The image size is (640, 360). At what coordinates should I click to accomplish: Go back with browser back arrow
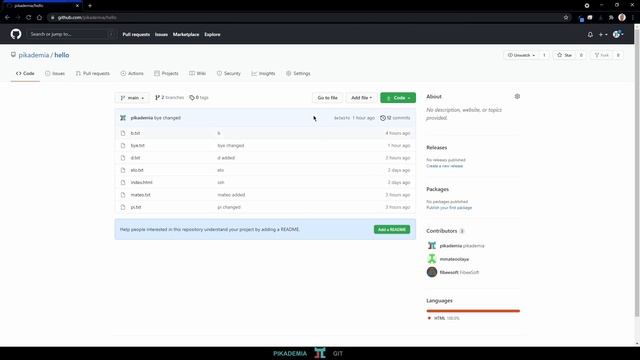[7, 18]
